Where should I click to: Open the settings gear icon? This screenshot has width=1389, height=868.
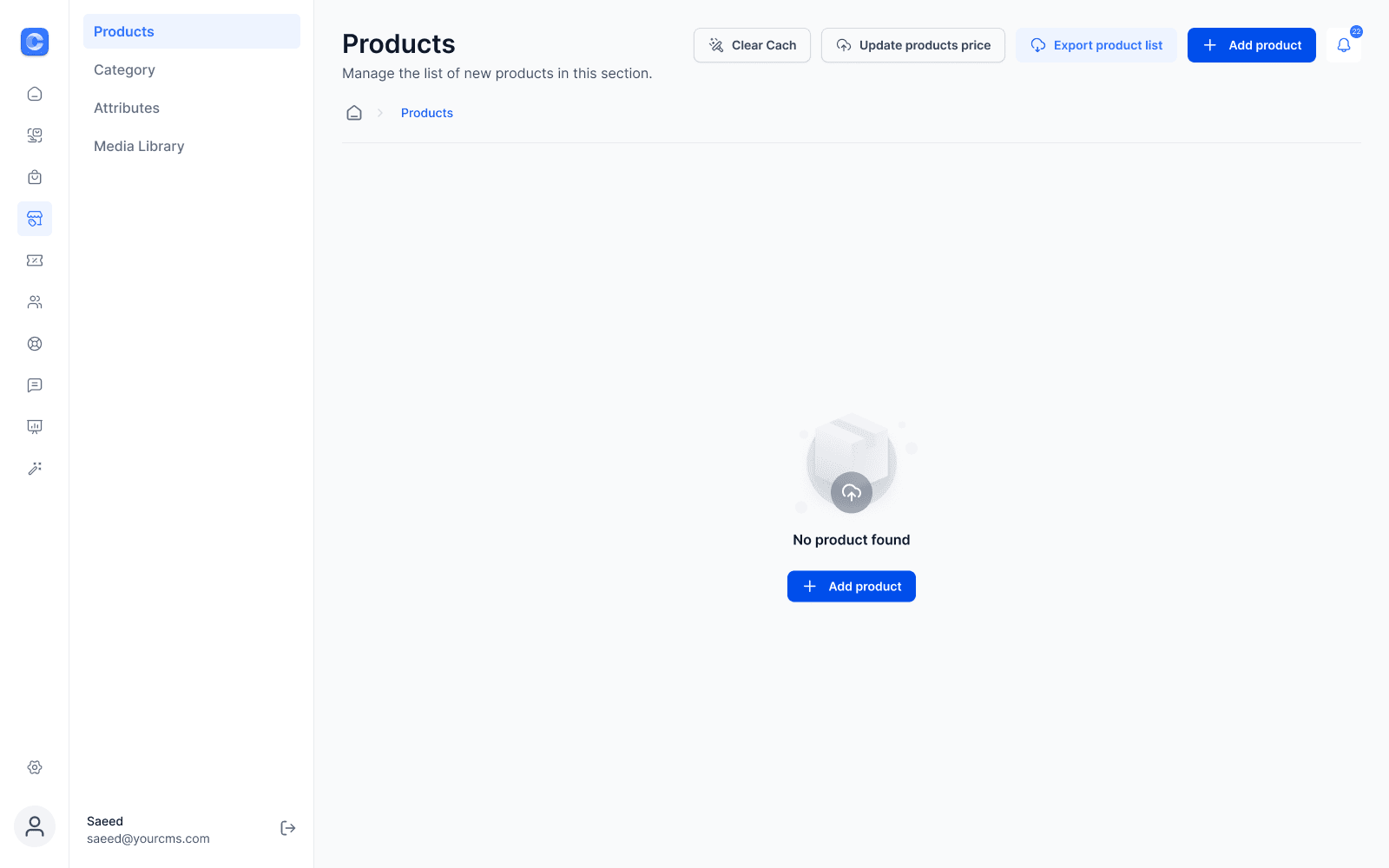point(35,767)
